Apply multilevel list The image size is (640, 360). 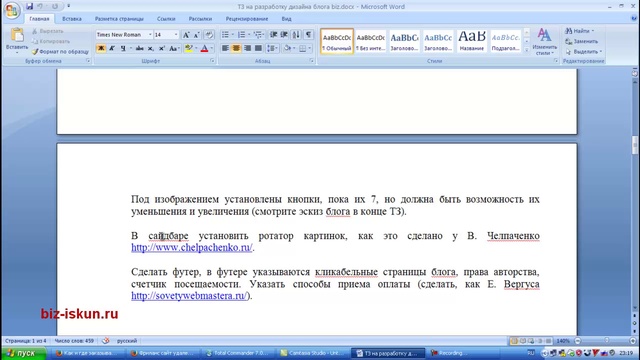(x=258, y=35)
